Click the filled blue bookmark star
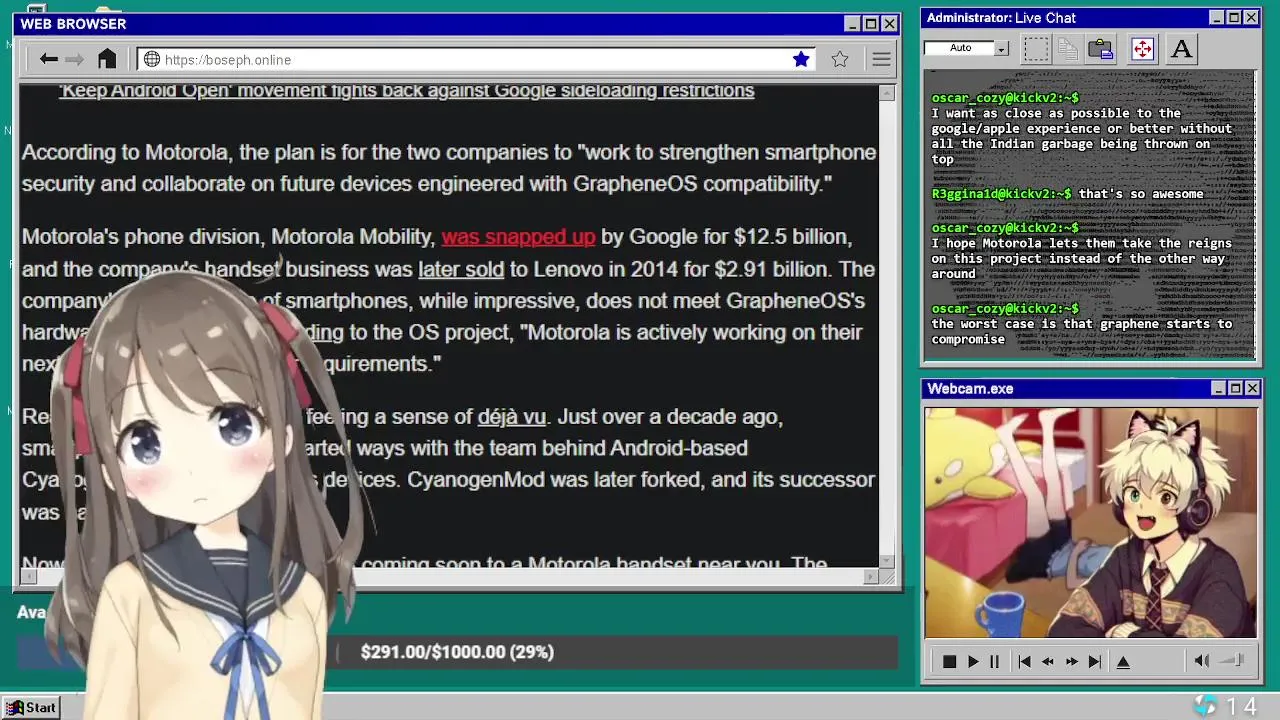Screen dimensions: 1280x720 801,59
